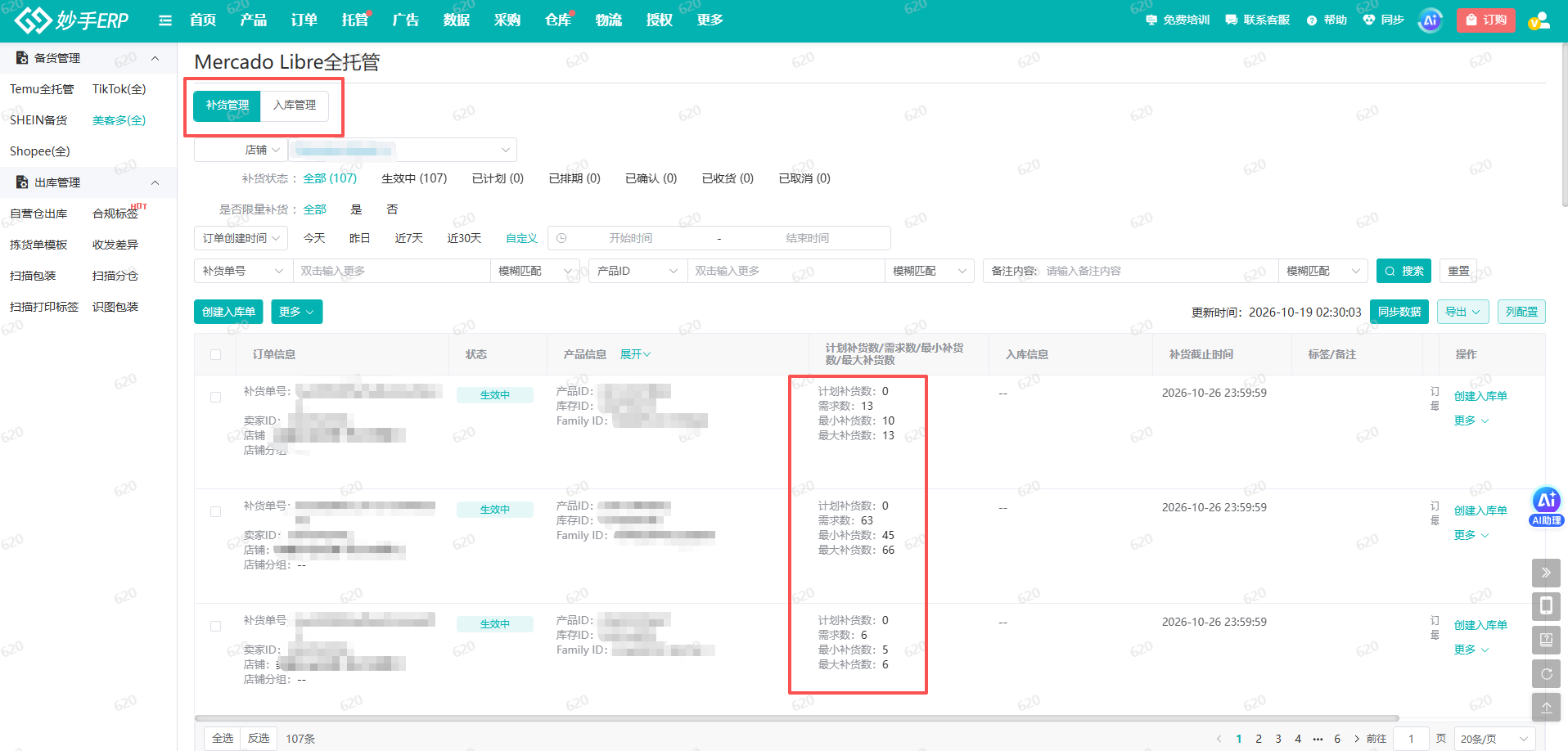Click the 订购 purchase button

[x=1485, y=20]
